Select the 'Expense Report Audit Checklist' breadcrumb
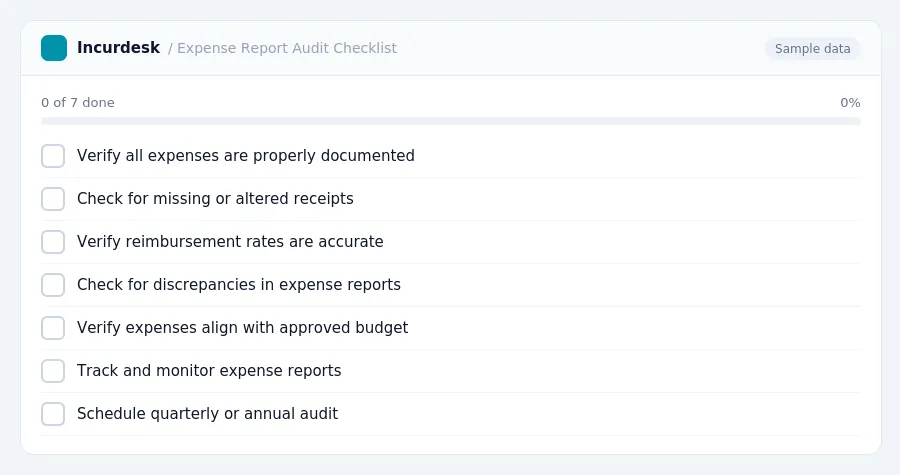This screenshot has width=900, height=475. point(286,48)
